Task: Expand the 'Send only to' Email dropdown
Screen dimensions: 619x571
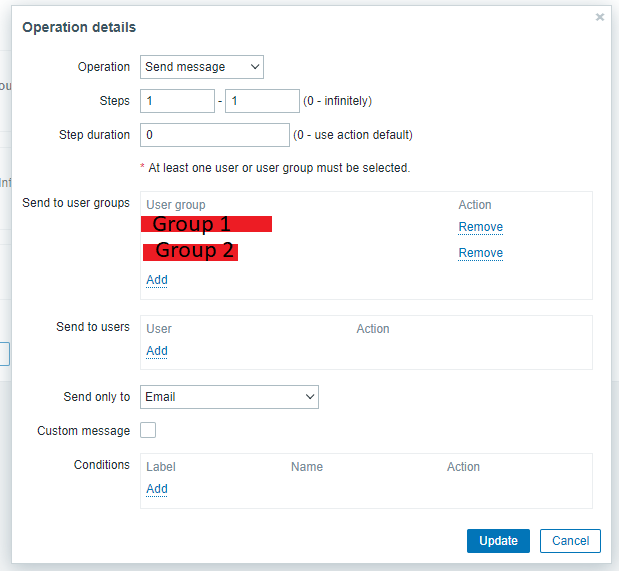Action: (x=229, y=397)
